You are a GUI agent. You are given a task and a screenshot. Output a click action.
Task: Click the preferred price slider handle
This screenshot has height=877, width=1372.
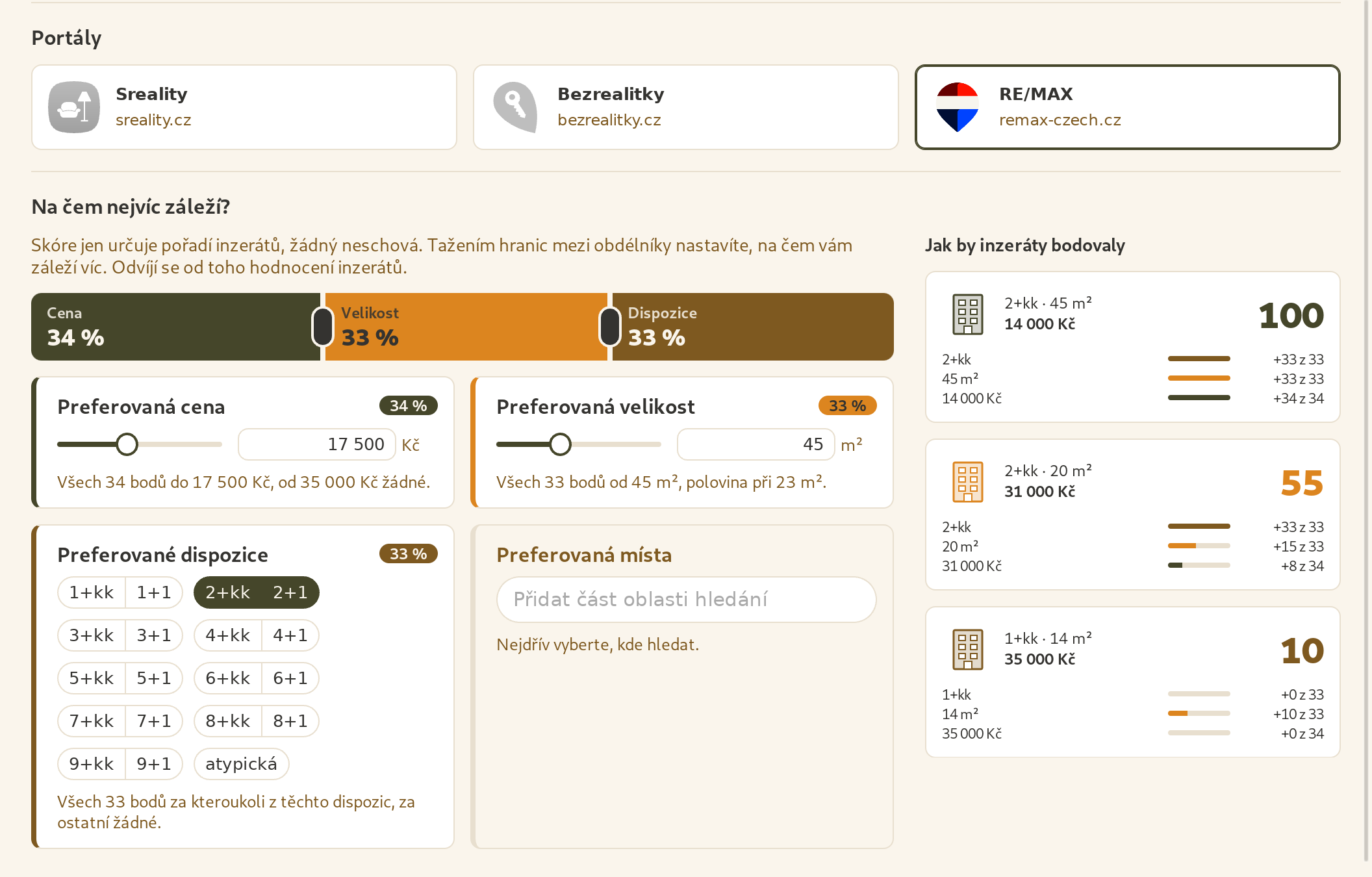[127, 444]
